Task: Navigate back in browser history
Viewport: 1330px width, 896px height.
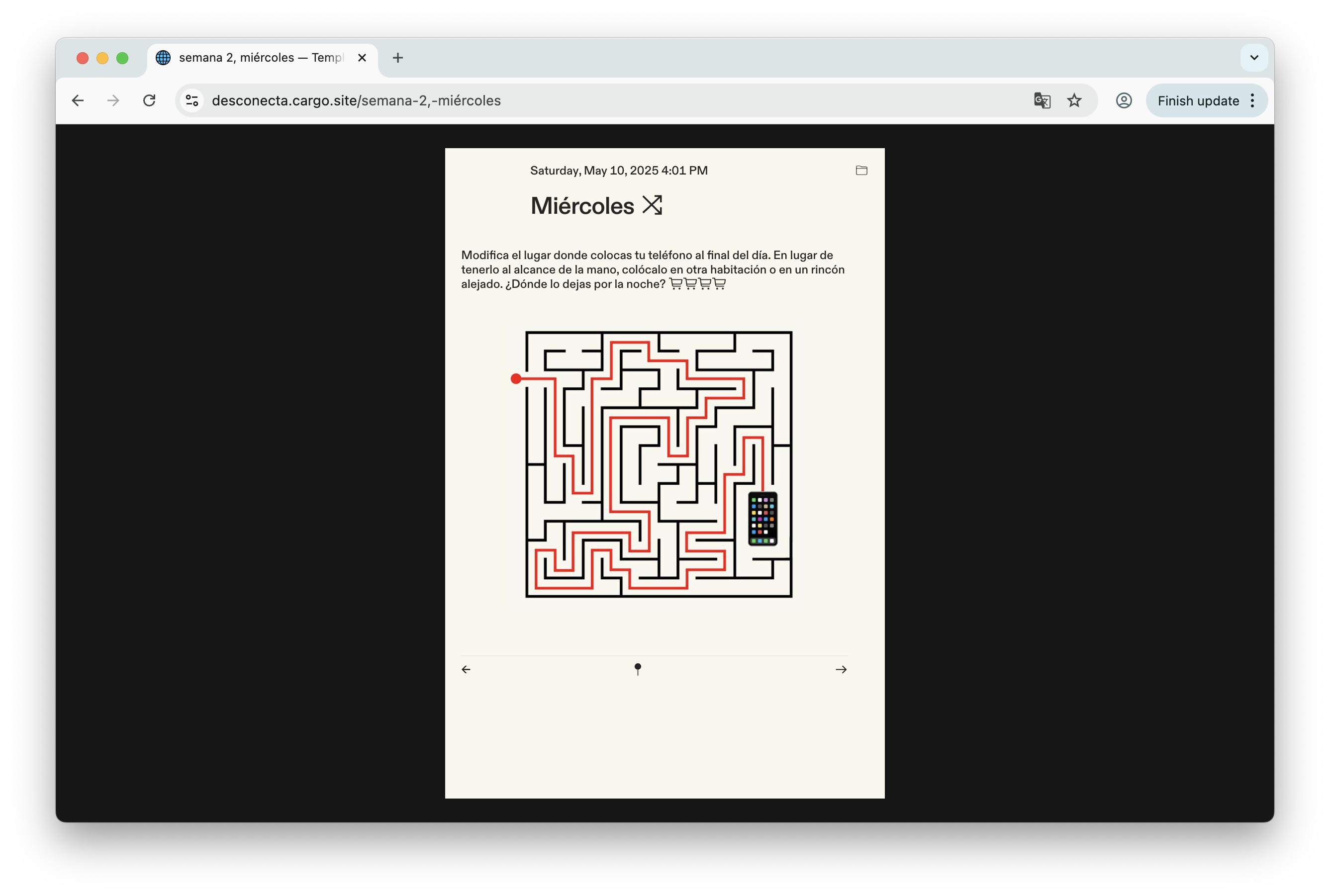Action: point(78,100)
